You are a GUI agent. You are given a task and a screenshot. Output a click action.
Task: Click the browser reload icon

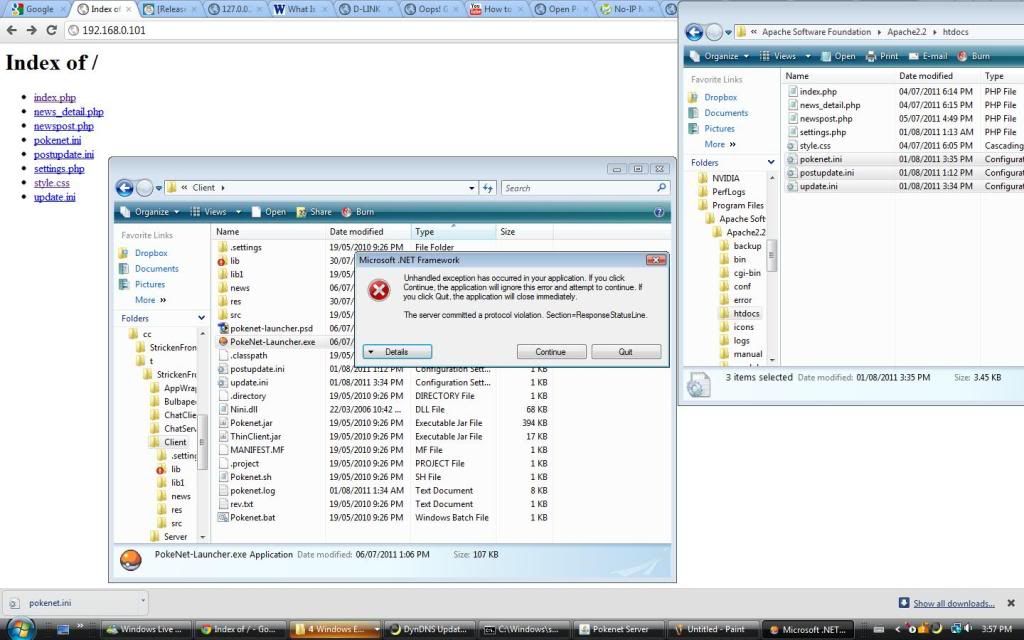tap(51, 30)
